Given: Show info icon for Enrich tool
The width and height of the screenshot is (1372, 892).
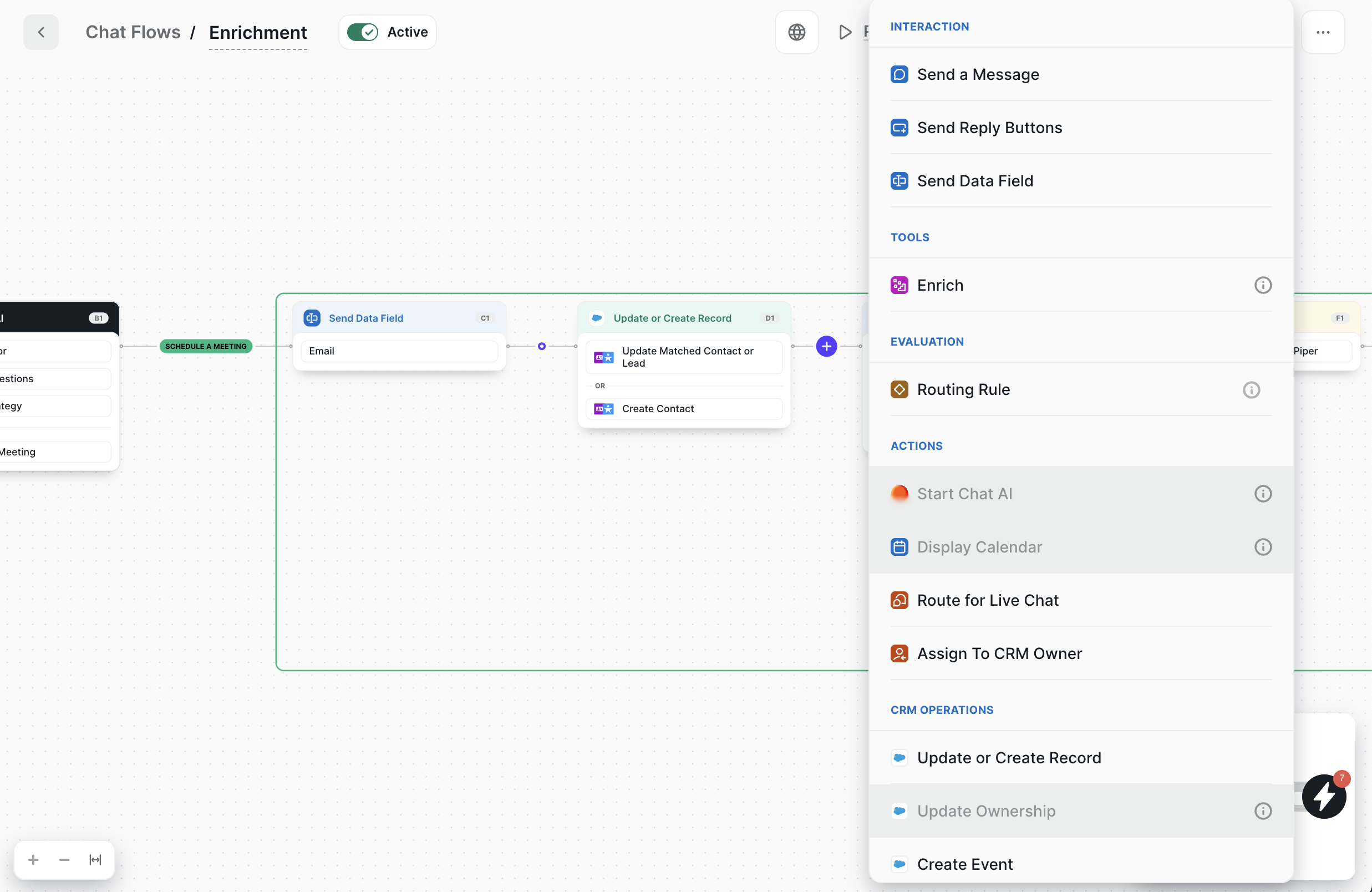Looking at the screenshot, I should [1262, 286].
